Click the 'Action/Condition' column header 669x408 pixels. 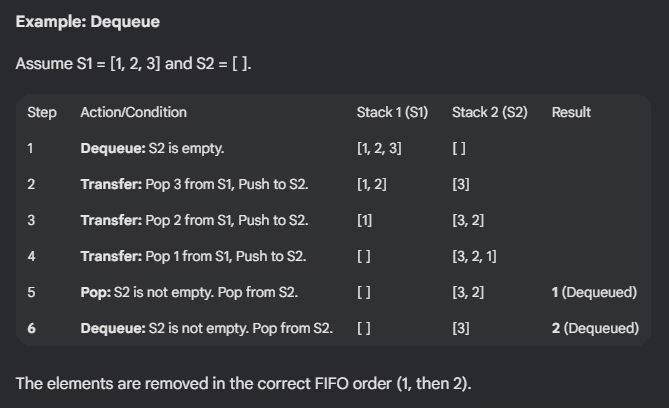133,112
